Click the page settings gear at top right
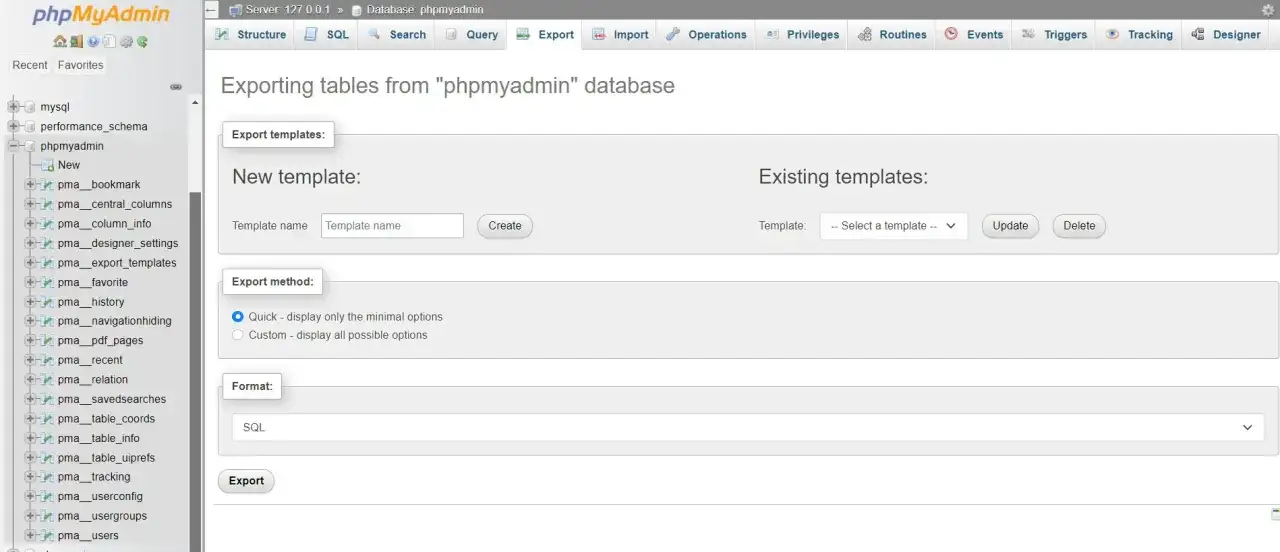1280x552 pixels. (x=1269, y=9)
